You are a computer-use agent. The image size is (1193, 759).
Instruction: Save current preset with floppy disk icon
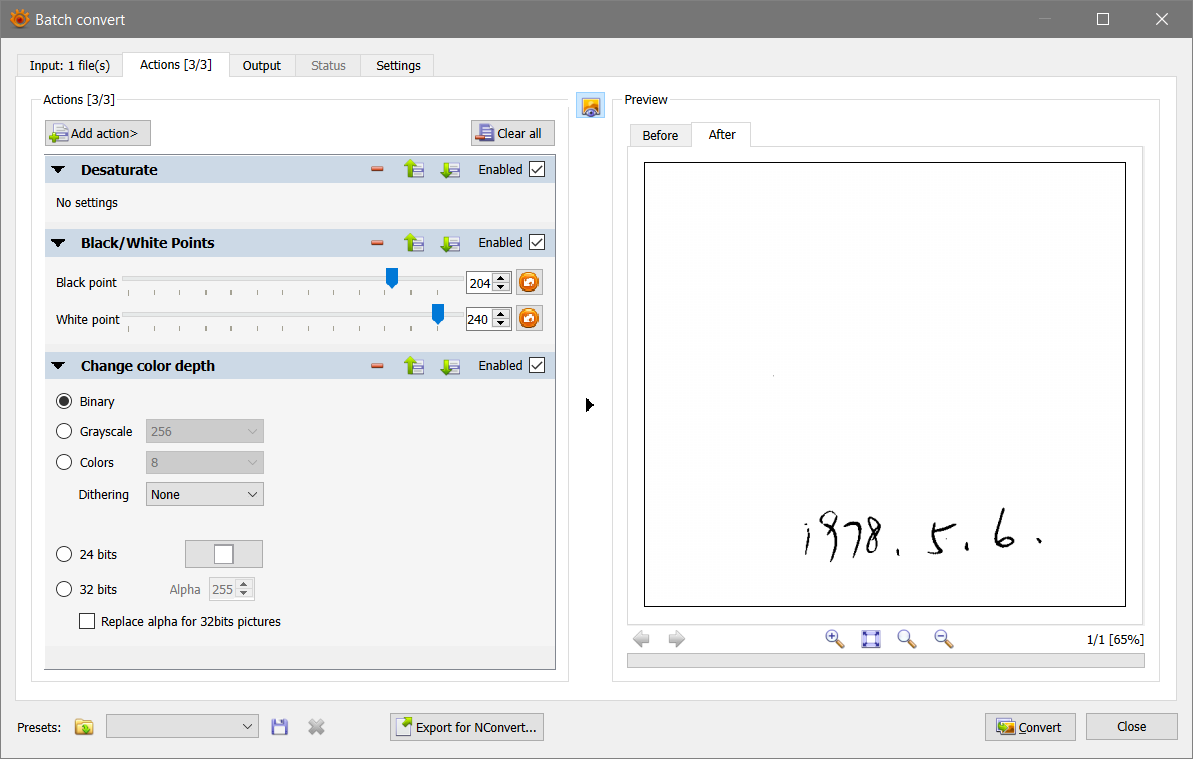280,727
